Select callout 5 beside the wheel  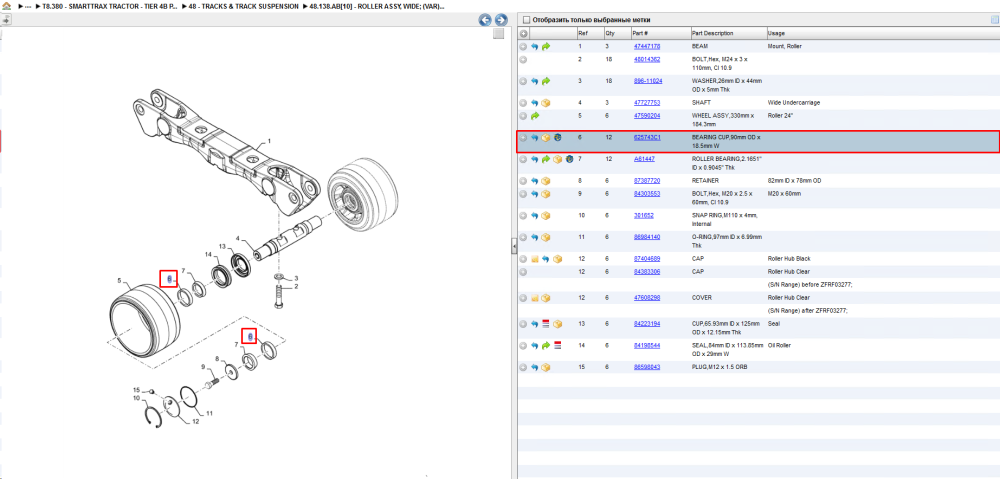119,280
